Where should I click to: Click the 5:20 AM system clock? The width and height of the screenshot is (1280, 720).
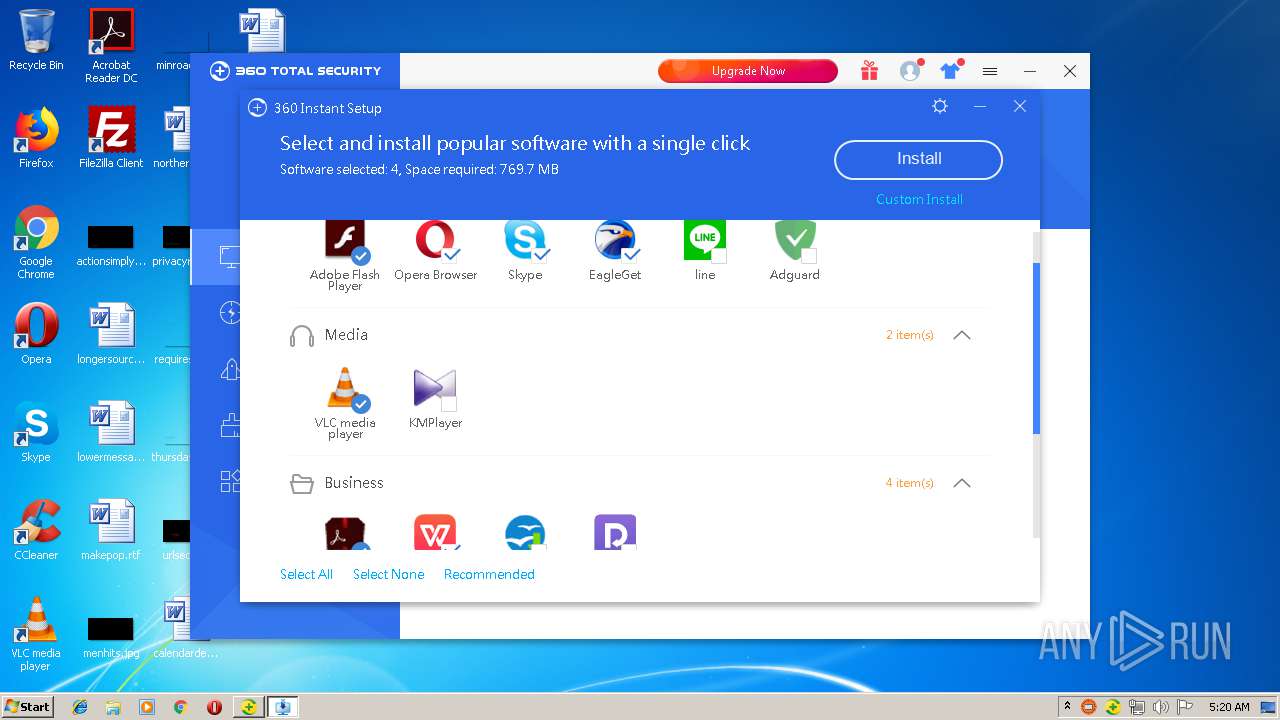pyautogui.click(x=1229, y=707)
